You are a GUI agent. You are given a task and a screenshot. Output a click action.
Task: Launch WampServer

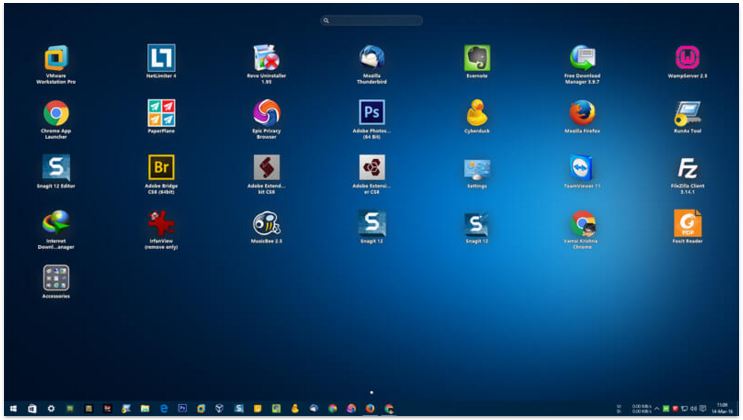(x=688, y=58)
